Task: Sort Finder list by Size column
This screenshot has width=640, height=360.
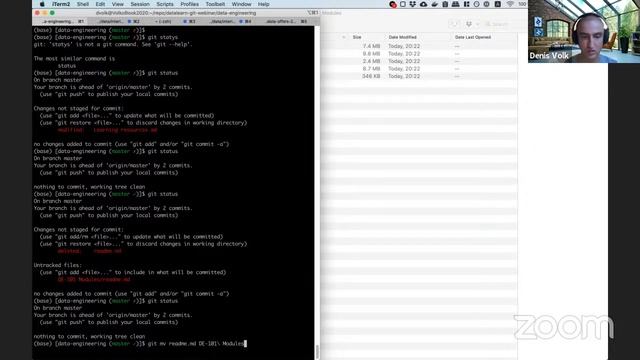Action: [357, 37]
